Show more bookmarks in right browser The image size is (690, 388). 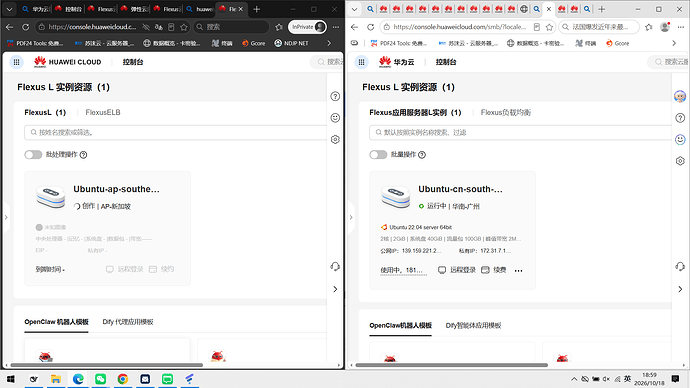[674, 44]
